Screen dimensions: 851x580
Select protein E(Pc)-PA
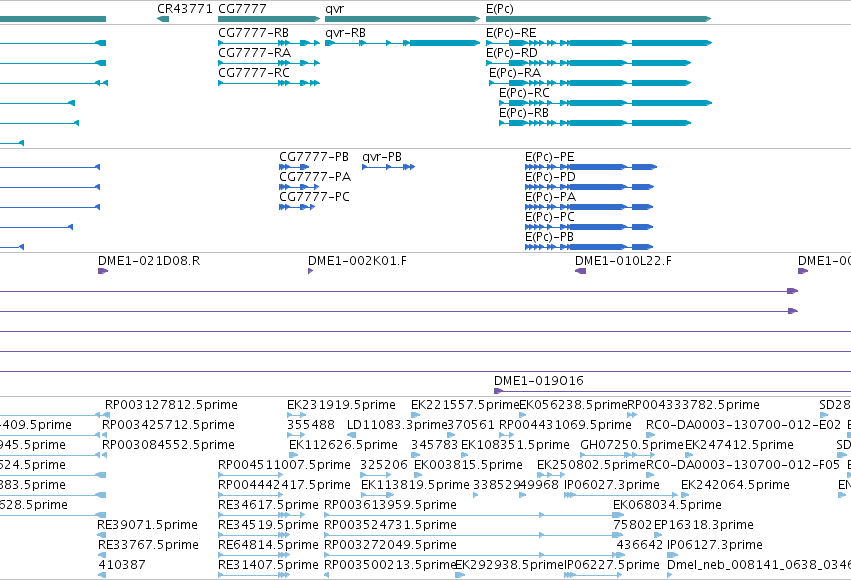589,207
